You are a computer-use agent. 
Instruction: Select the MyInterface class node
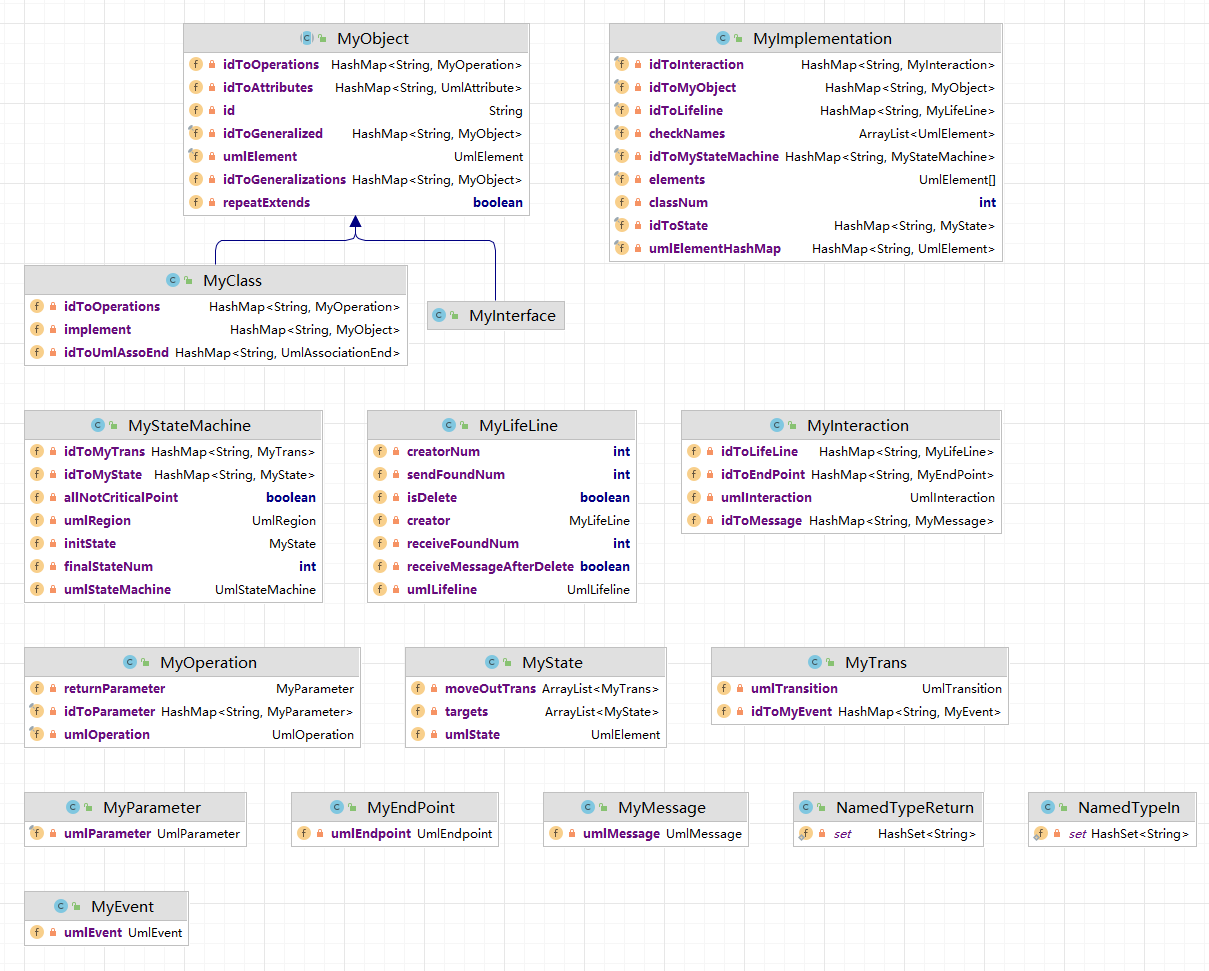pos(495,316)
